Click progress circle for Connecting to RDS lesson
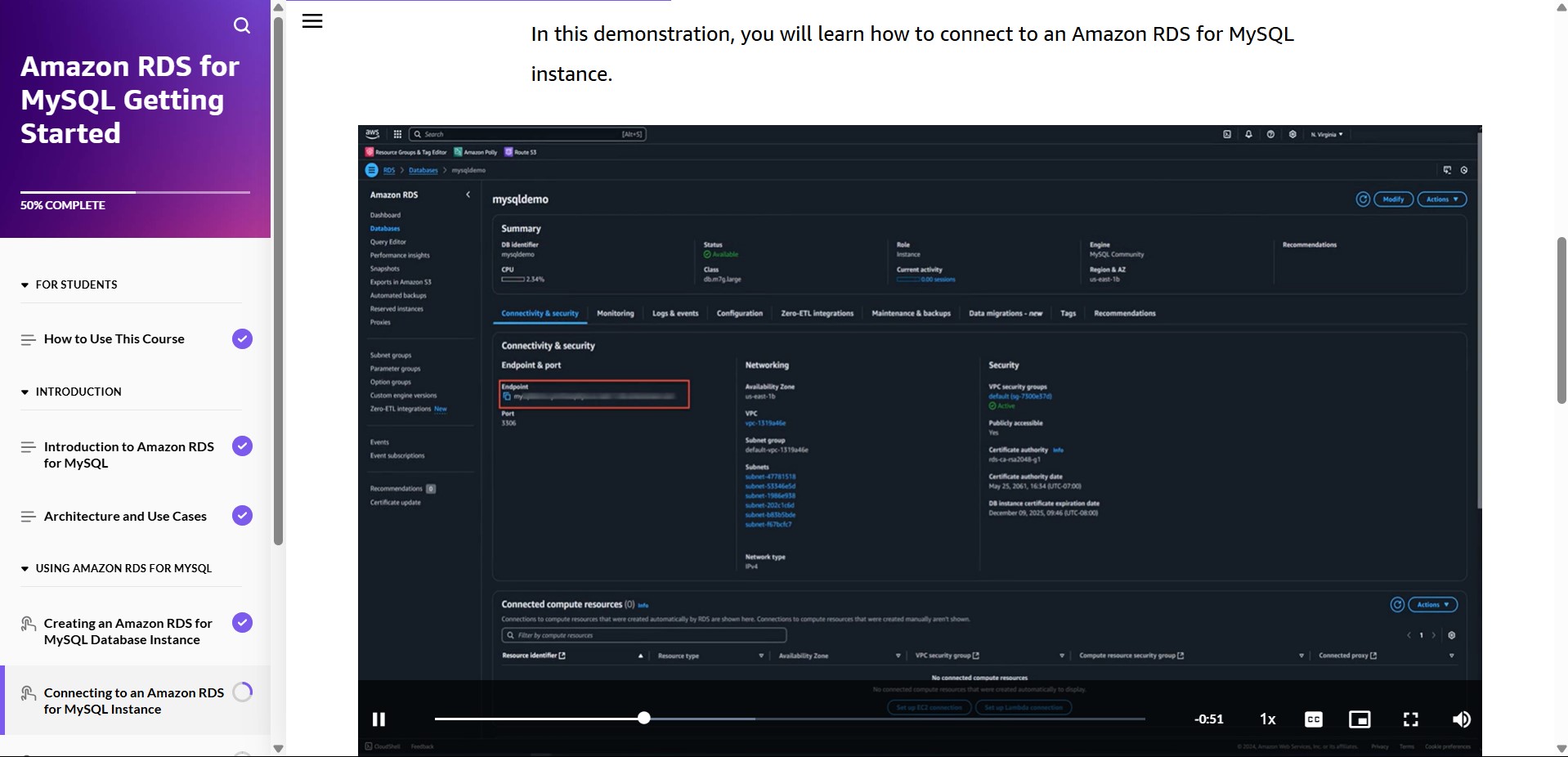The width and height of the screenshot is (1568, 757). (242, 692)
